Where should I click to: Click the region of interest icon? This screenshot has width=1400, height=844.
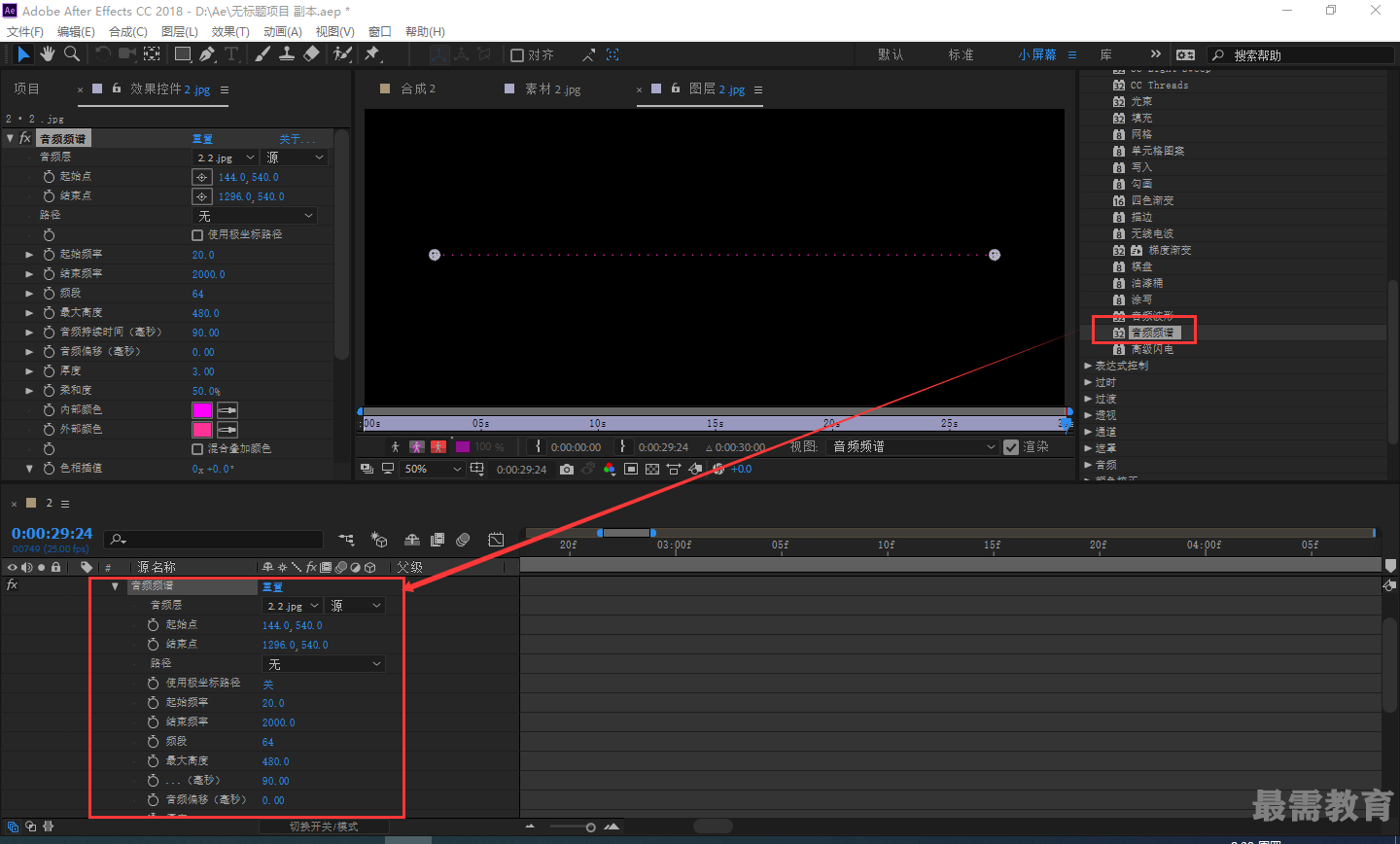[631, 469]
